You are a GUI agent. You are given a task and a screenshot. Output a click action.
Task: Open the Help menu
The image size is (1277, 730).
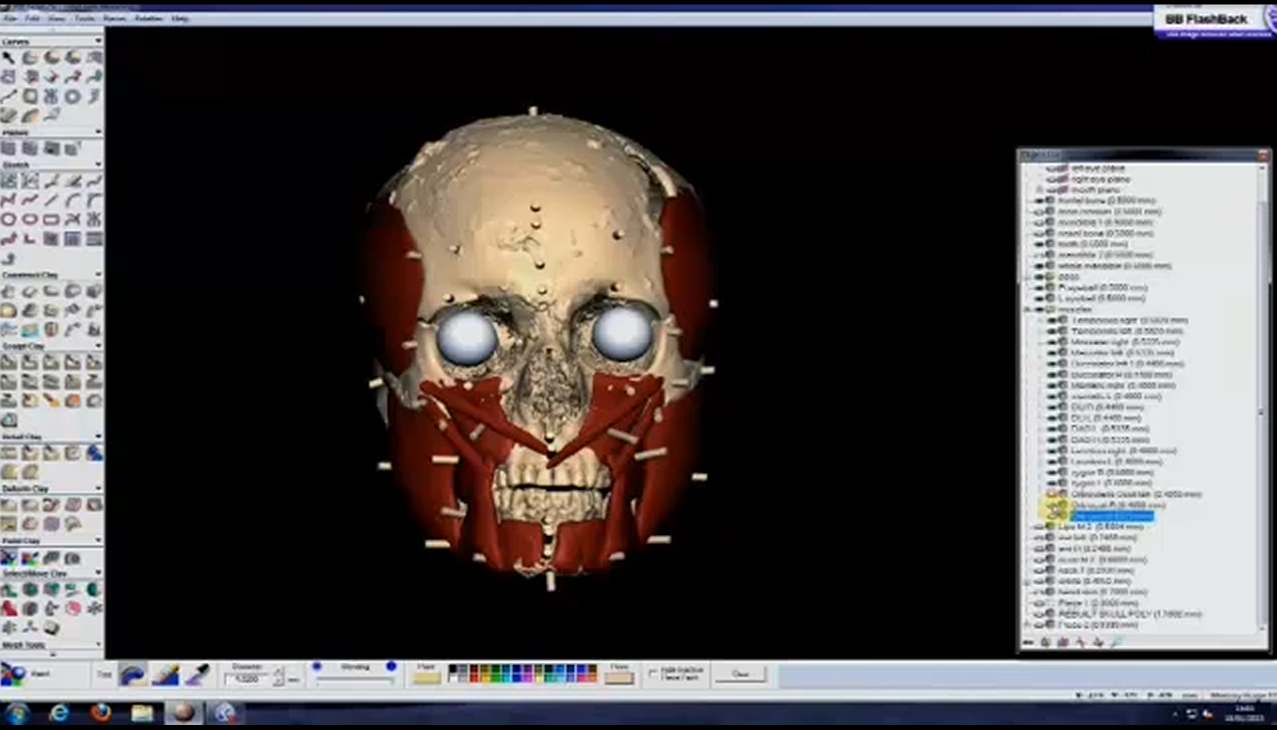click(180, 18)
